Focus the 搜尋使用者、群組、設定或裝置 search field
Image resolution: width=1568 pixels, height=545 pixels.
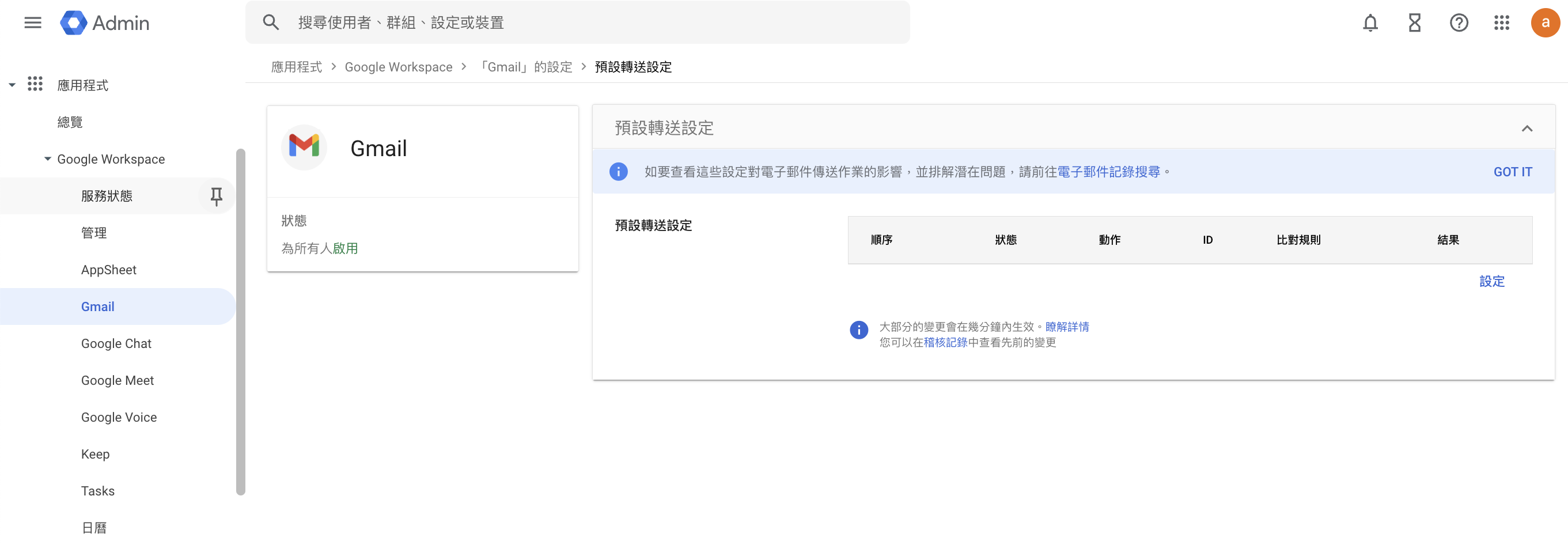[x=578, y=22]
